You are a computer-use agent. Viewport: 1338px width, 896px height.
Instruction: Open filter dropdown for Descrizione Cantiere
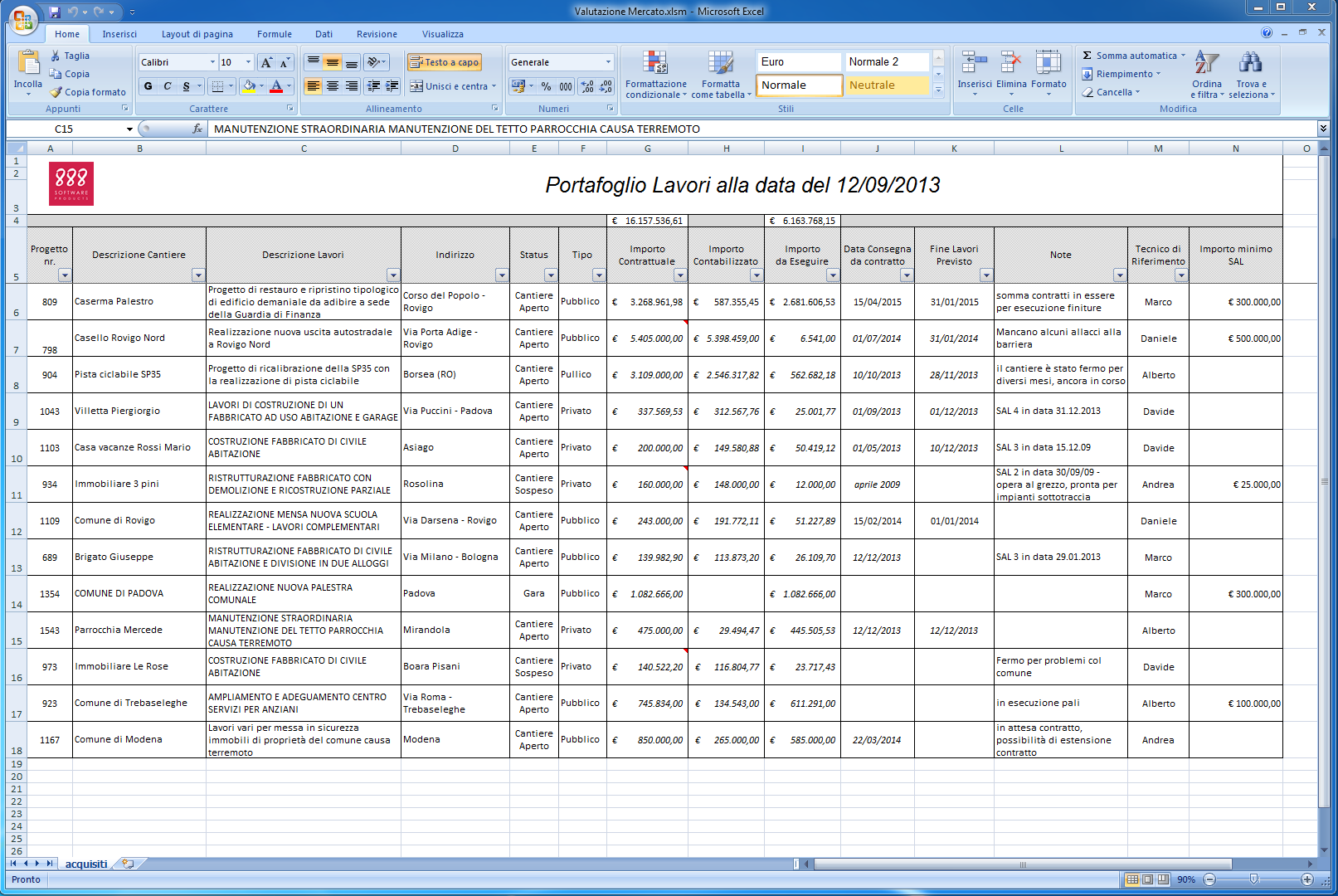[198, 275]
